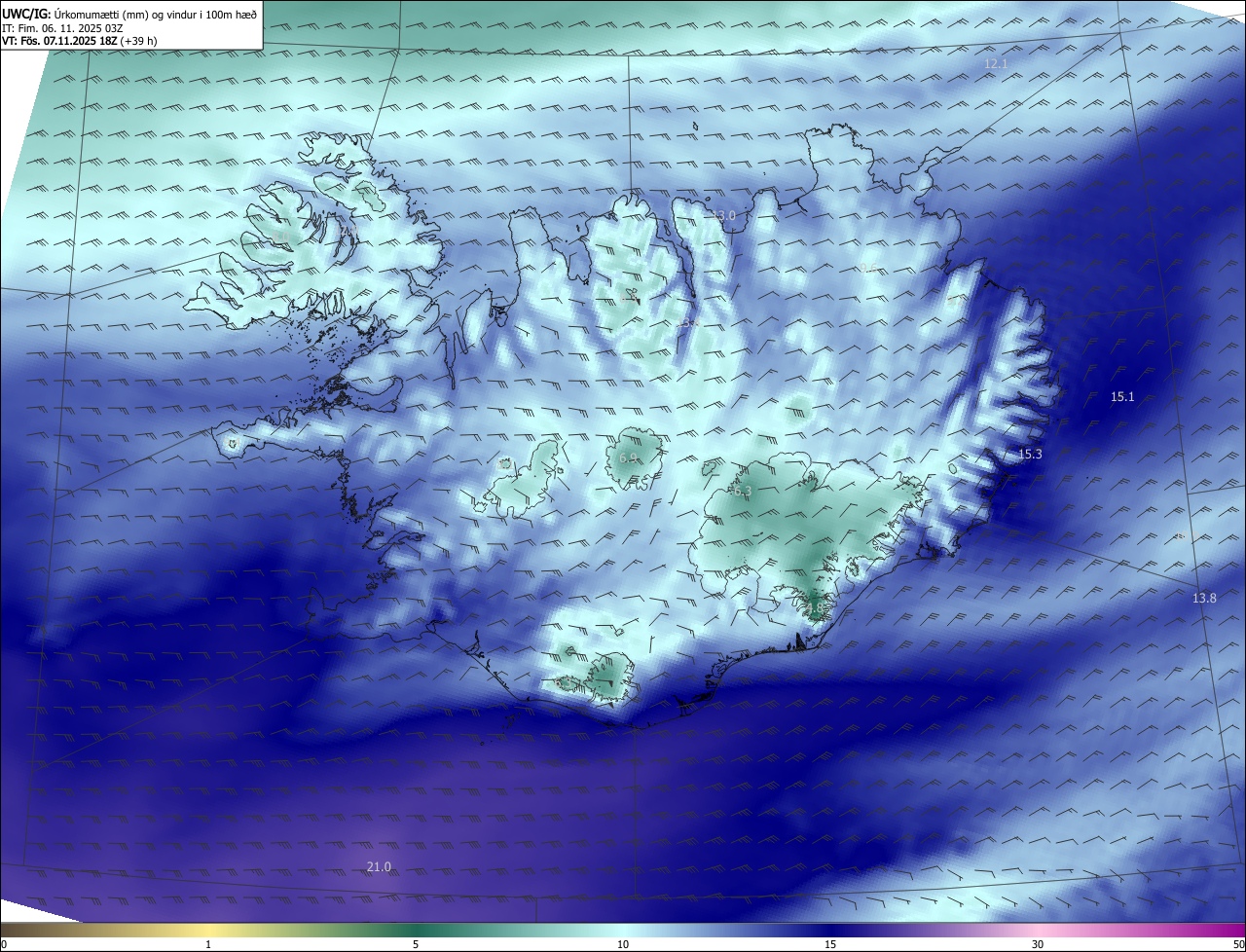
Task: Click the colour scale tick label 1
Action: (x=208, y=944)
